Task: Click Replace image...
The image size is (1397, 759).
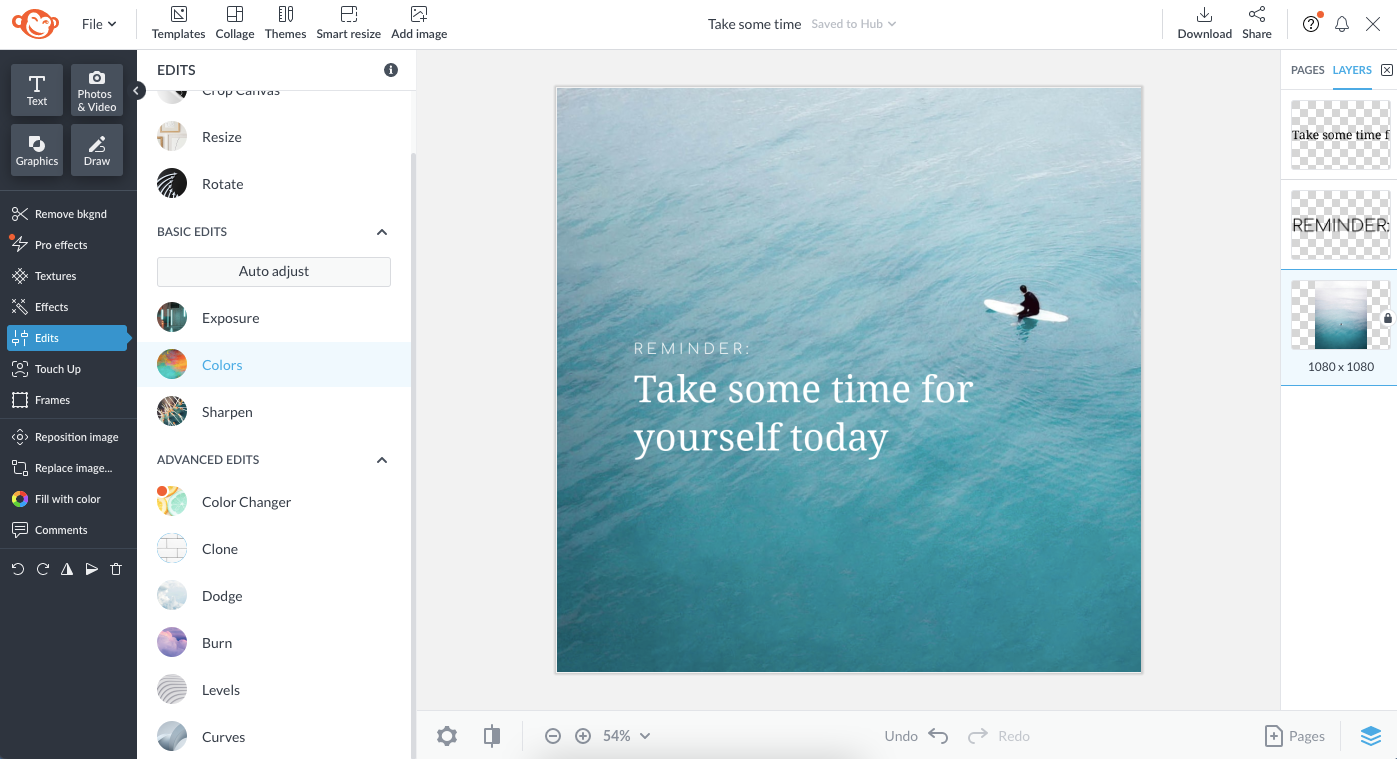Action: click(68, 468)
